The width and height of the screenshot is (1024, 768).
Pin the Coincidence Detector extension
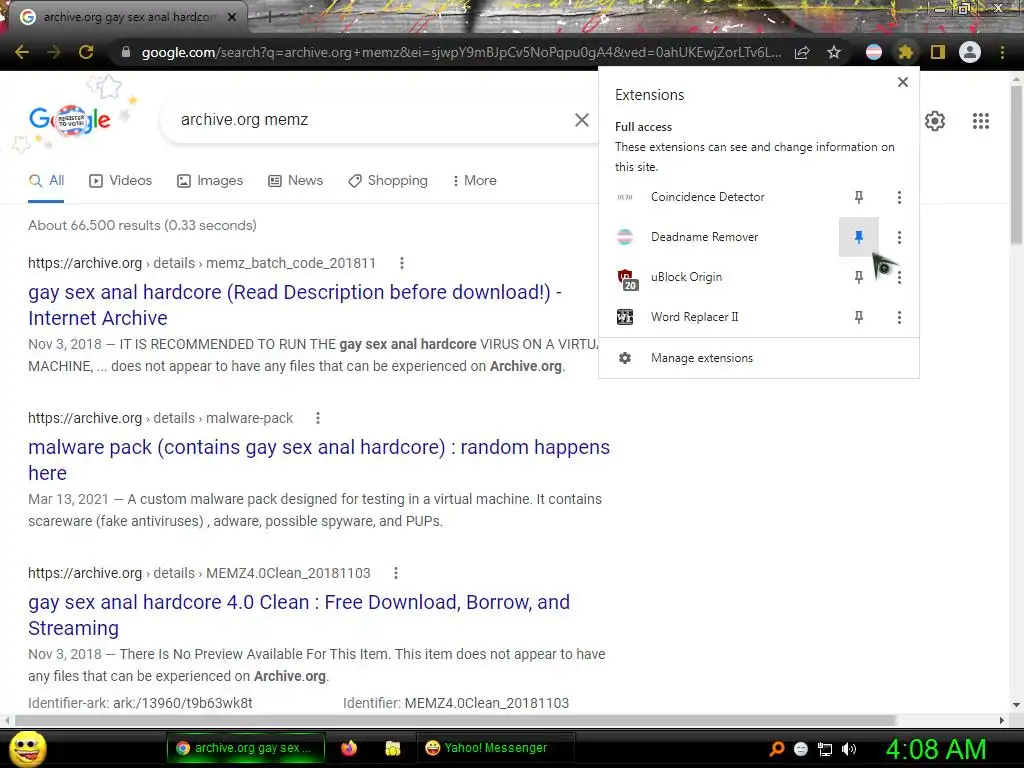tap(859, 197)
